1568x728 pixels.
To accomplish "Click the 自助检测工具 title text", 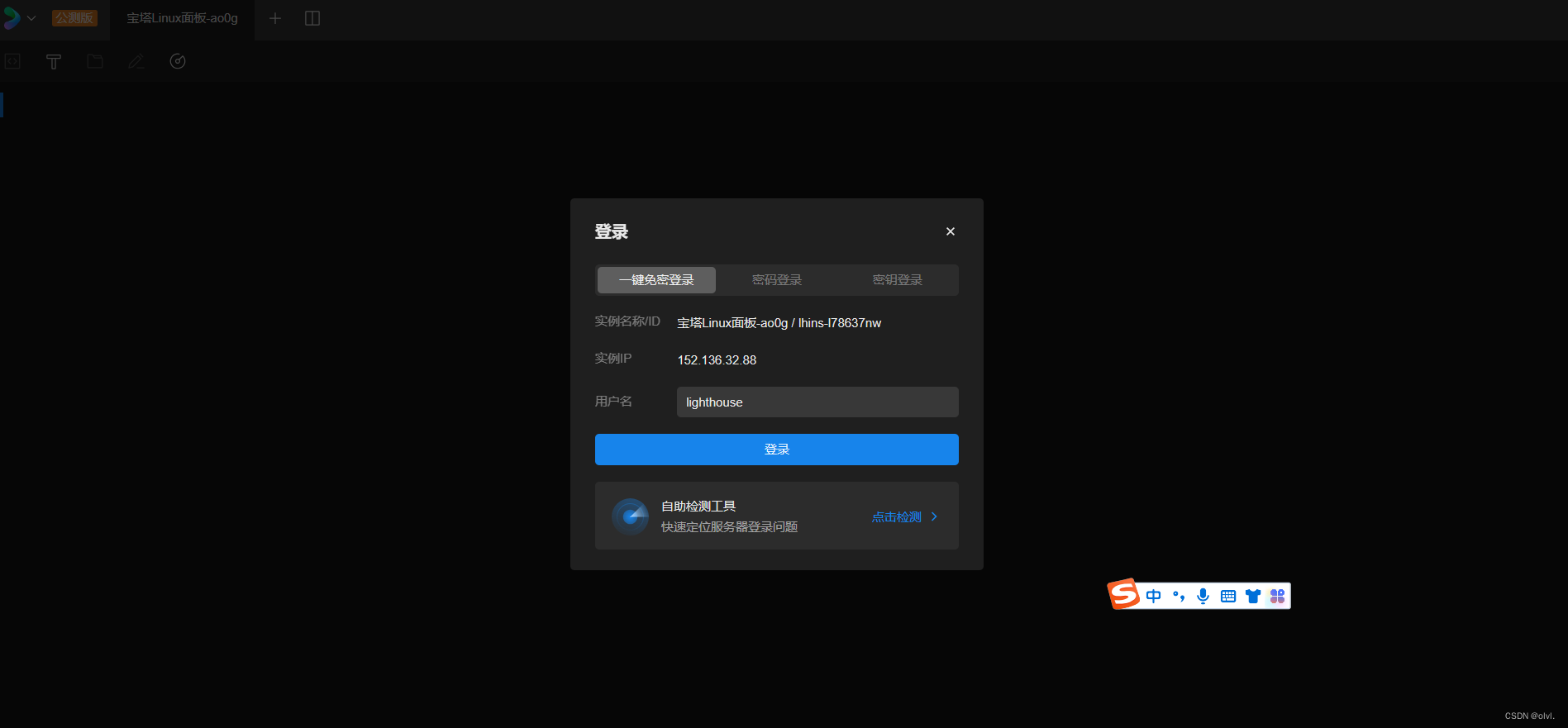I will [x=698, y=507].
